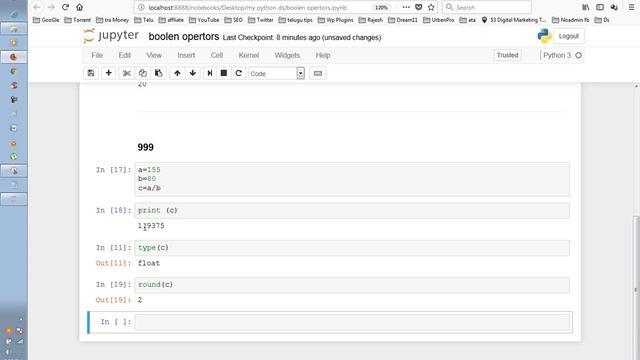This screenshot has width=640, height=360.
Task: Click the output text float
Action: click(149, 263)
